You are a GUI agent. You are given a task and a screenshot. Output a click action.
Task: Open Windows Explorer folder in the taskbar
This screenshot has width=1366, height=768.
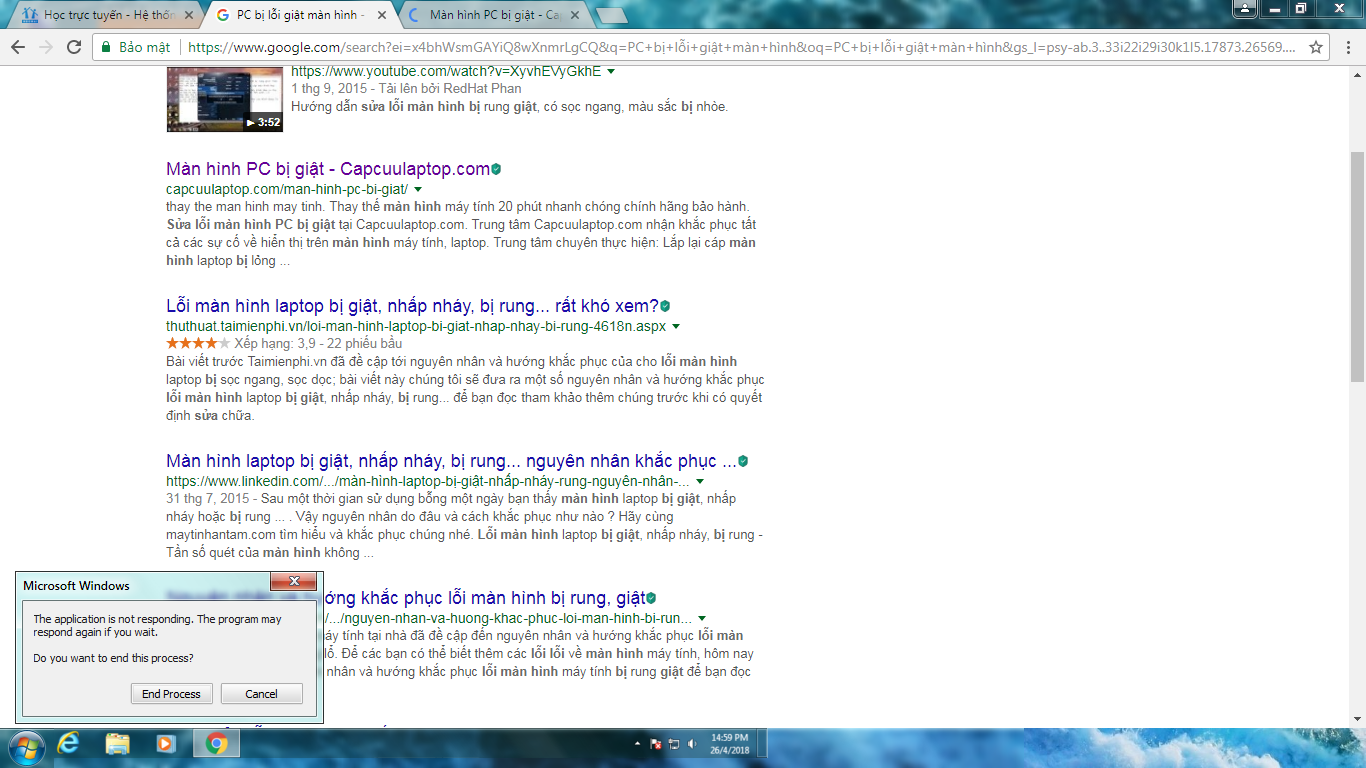pyautogui.click(x=117, y=744)
